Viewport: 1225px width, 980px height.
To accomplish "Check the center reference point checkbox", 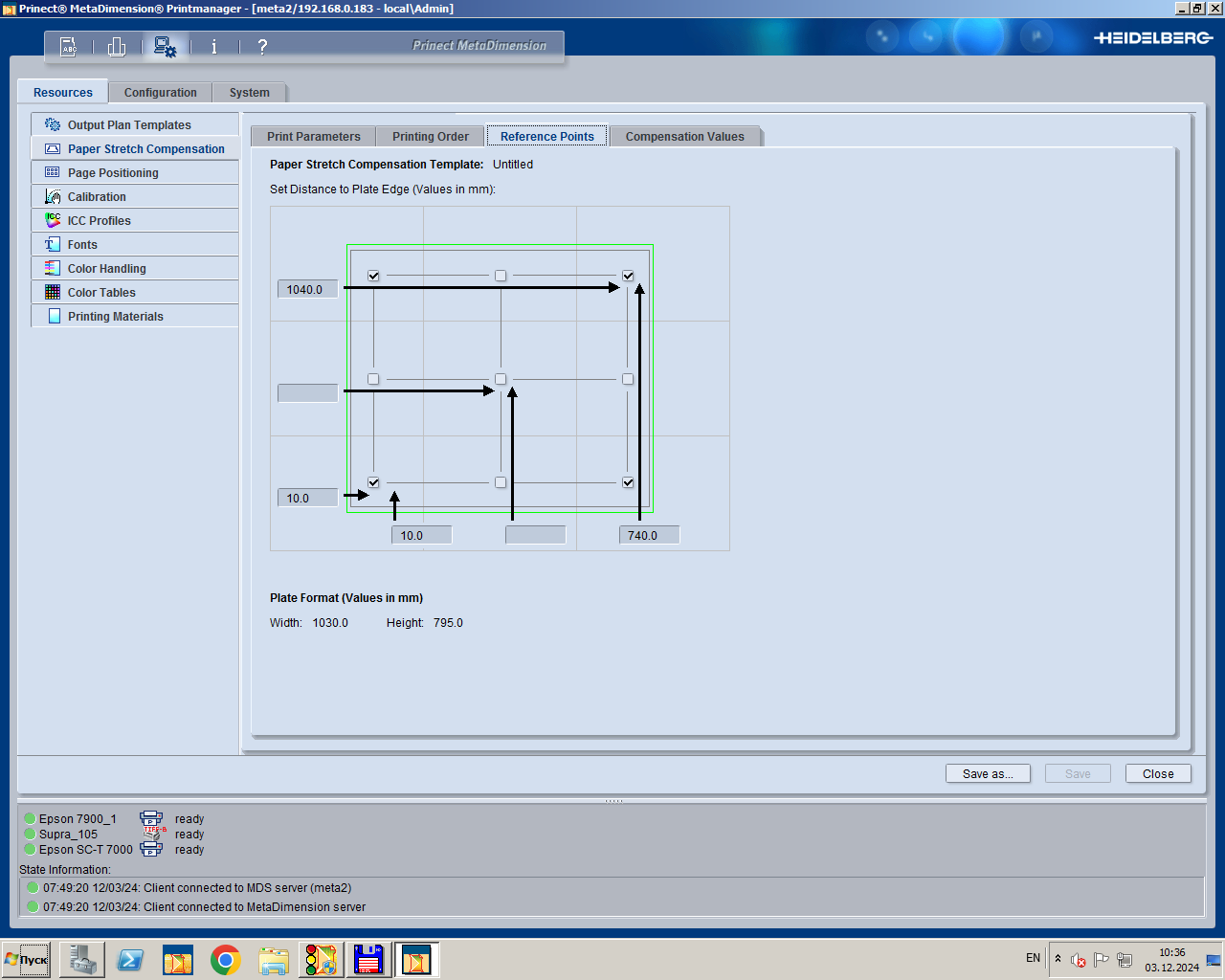I will click(x=501, y=379).
